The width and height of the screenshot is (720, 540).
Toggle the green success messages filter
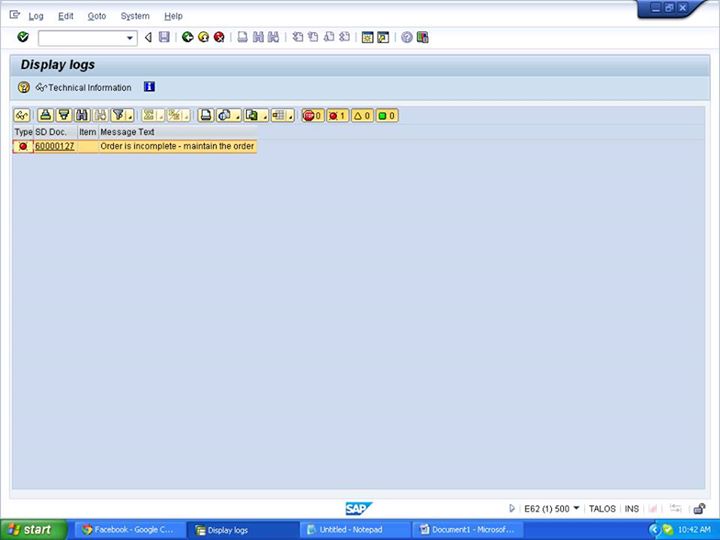click(387, 115)
